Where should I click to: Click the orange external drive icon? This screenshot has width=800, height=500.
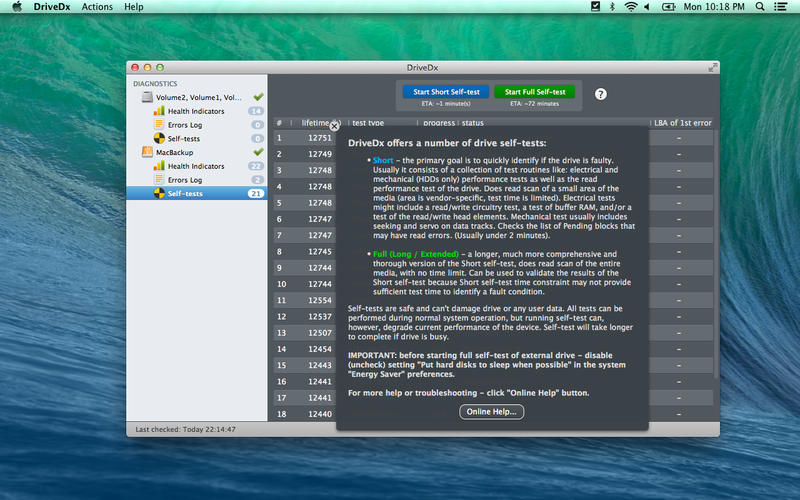147,152
